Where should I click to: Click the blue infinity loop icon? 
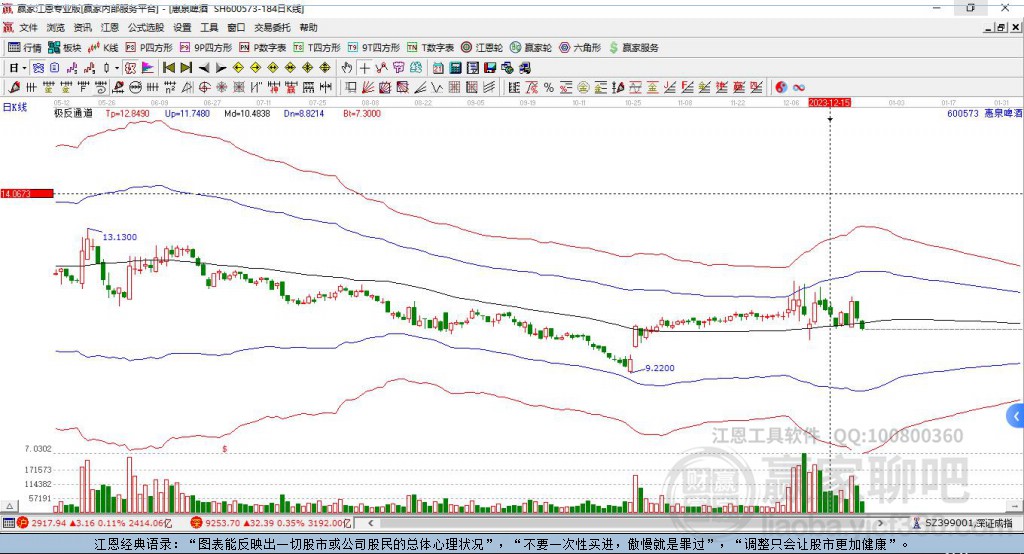pyautogui.click(x=799, y=88)
